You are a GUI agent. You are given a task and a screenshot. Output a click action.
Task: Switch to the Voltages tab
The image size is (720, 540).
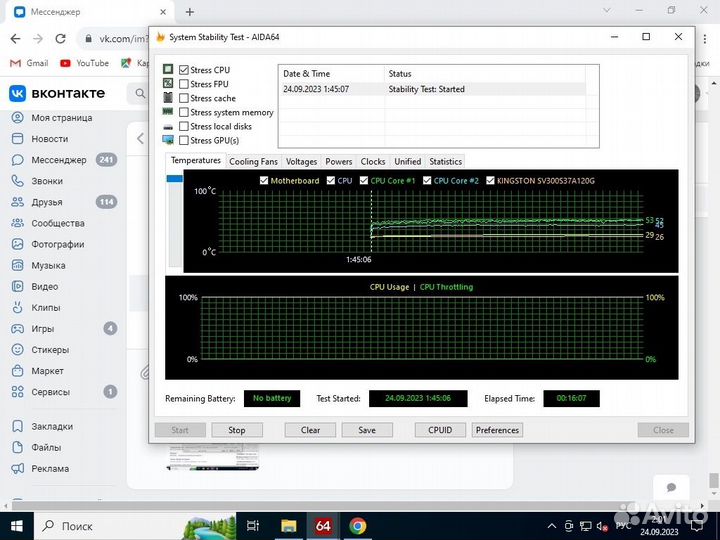pos(301,162)
